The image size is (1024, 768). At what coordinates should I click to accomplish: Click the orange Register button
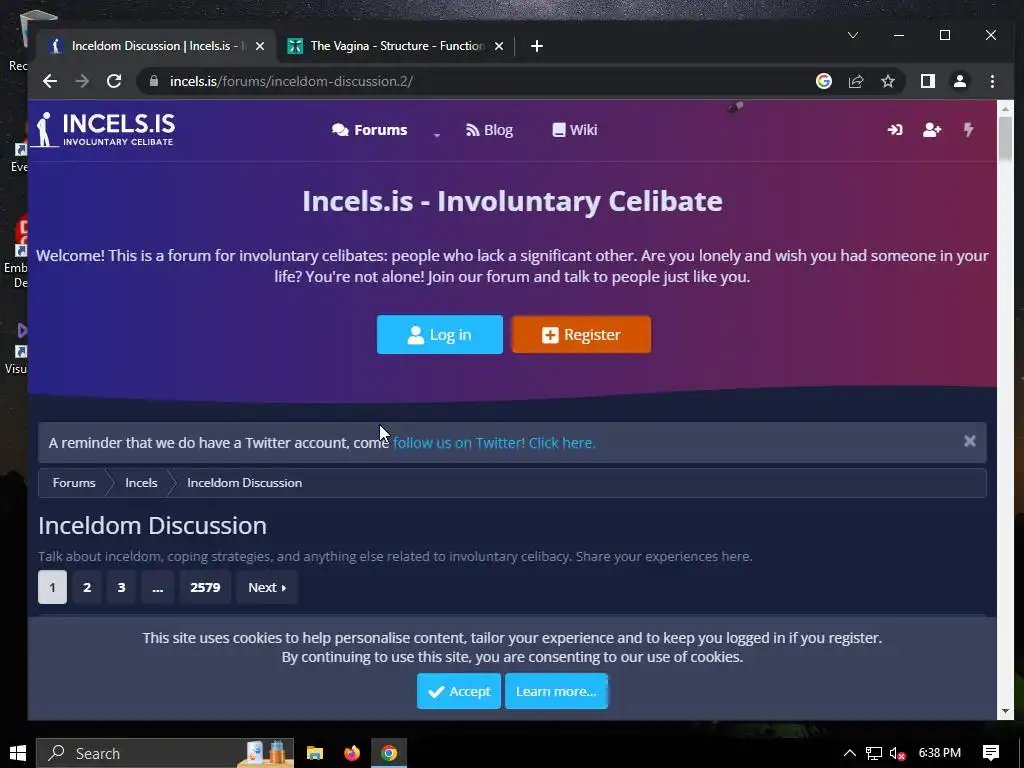(581, 334)
